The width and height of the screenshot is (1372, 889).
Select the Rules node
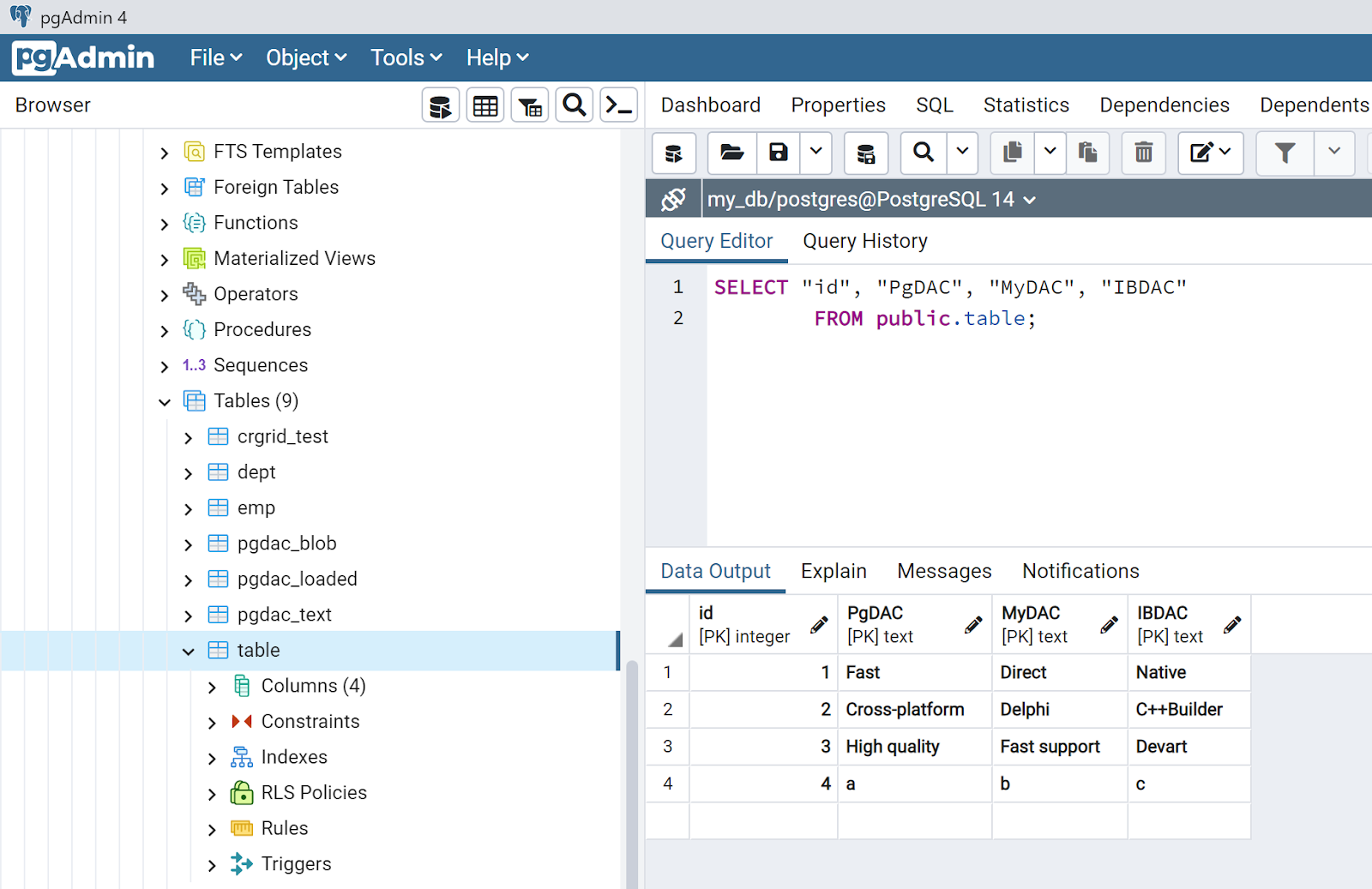tap(285, 829)
